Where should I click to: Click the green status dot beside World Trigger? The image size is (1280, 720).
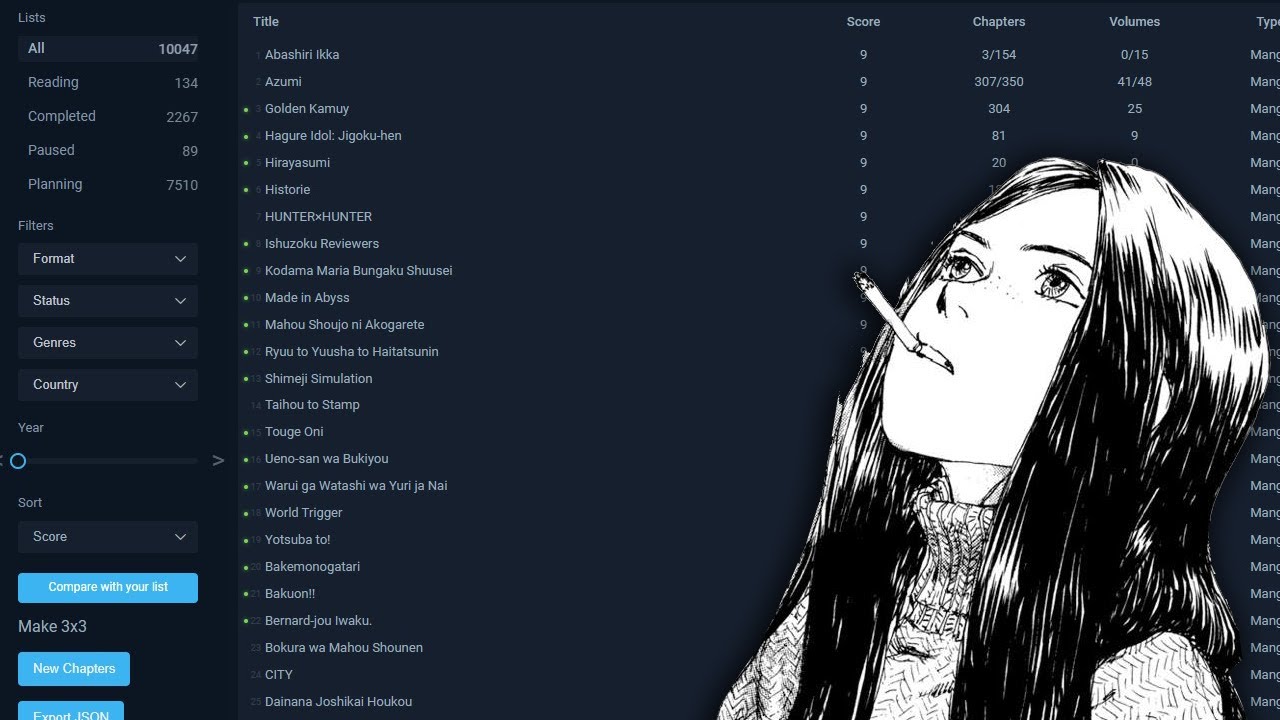pos(246,513)
